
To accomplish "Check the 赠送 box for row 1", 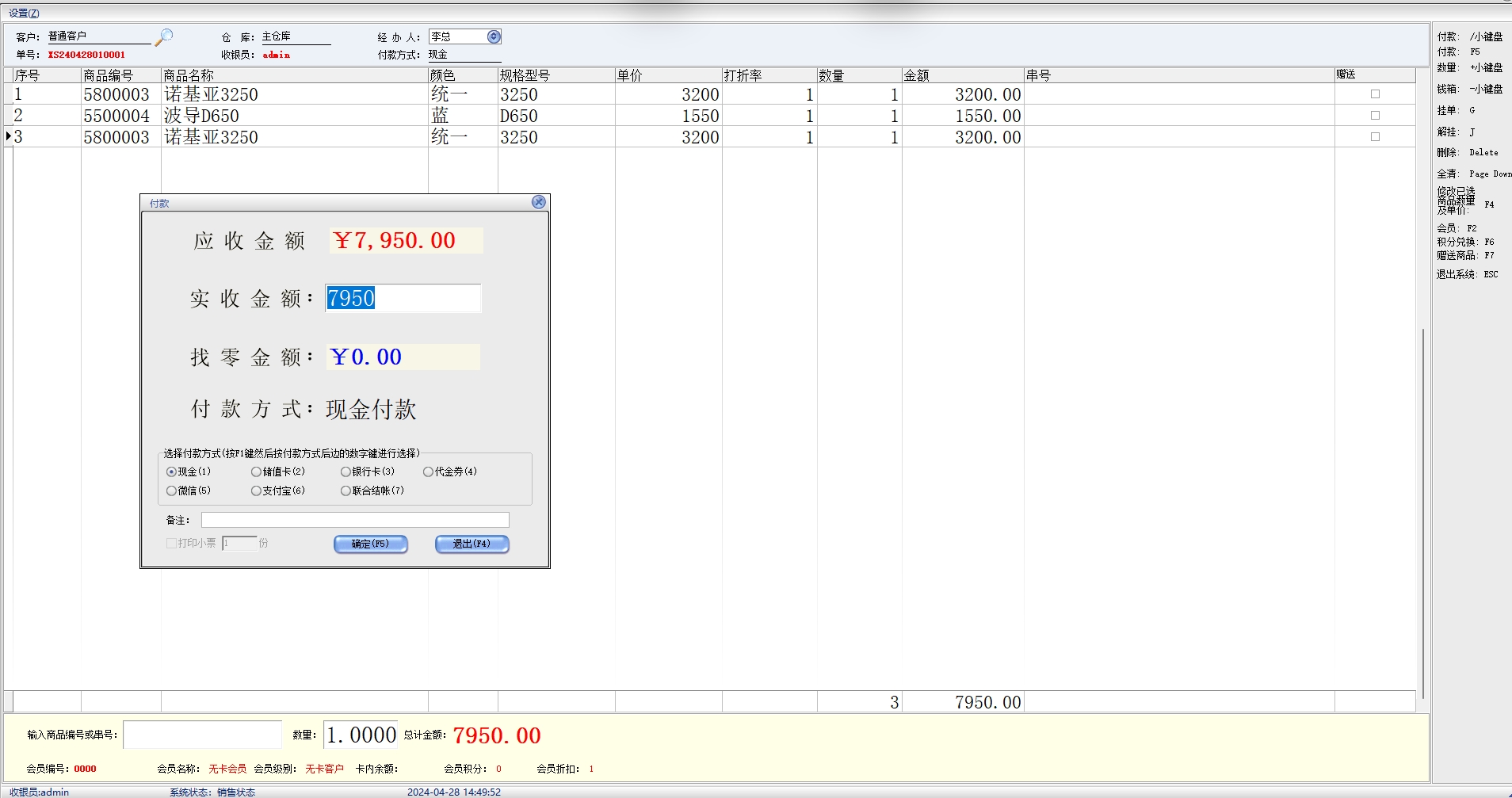I will coord(1375,94).
